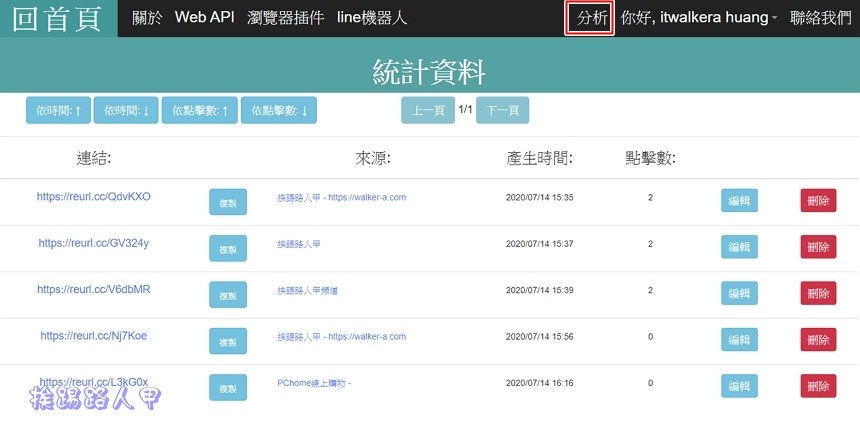Image resolution: width=860 pixels, height=423 pixels.
Task: Sort by 依時間 descending arrow
Action: (x=126, y=111)
